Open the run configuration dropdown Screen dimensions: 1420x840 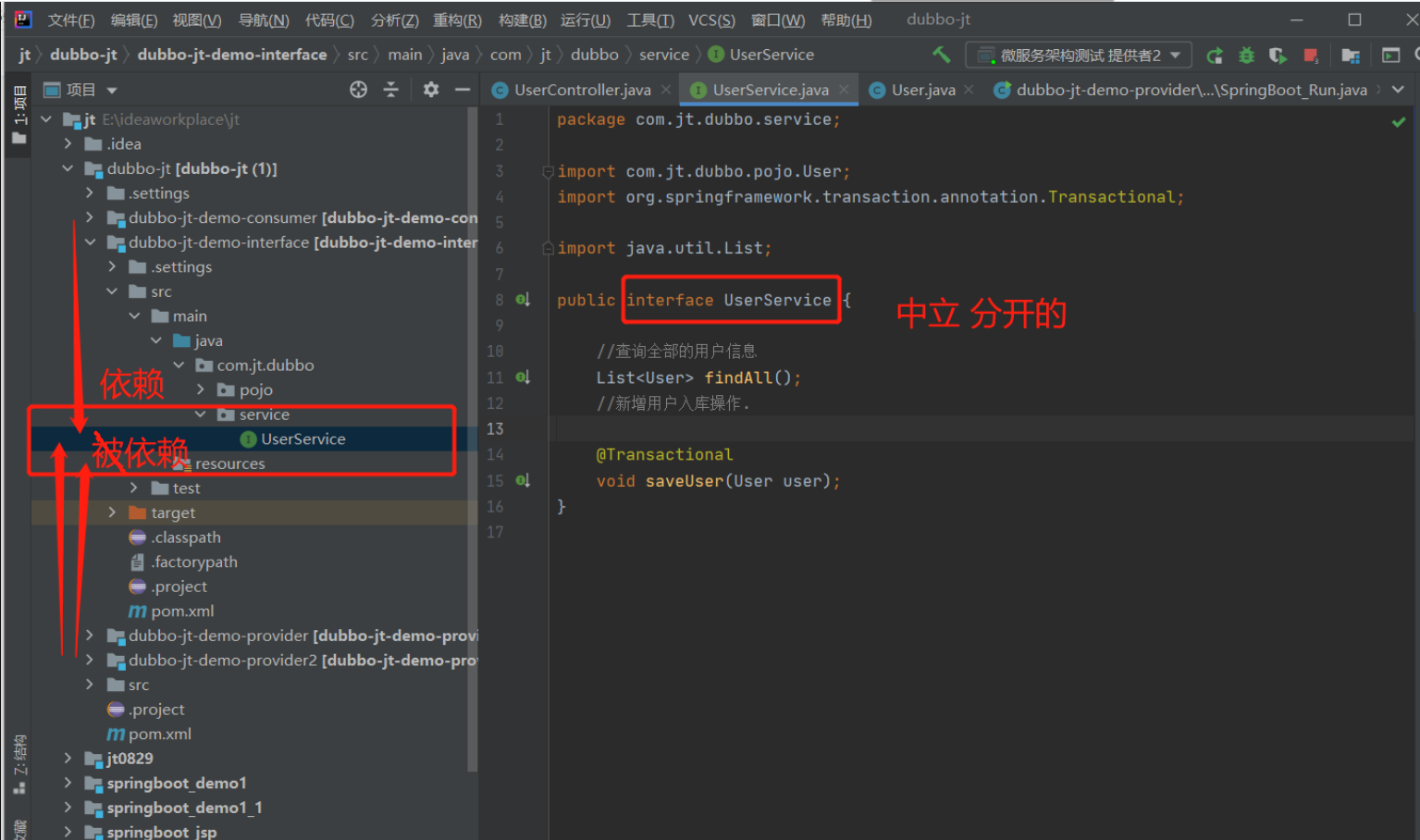tap(1079, 56)
